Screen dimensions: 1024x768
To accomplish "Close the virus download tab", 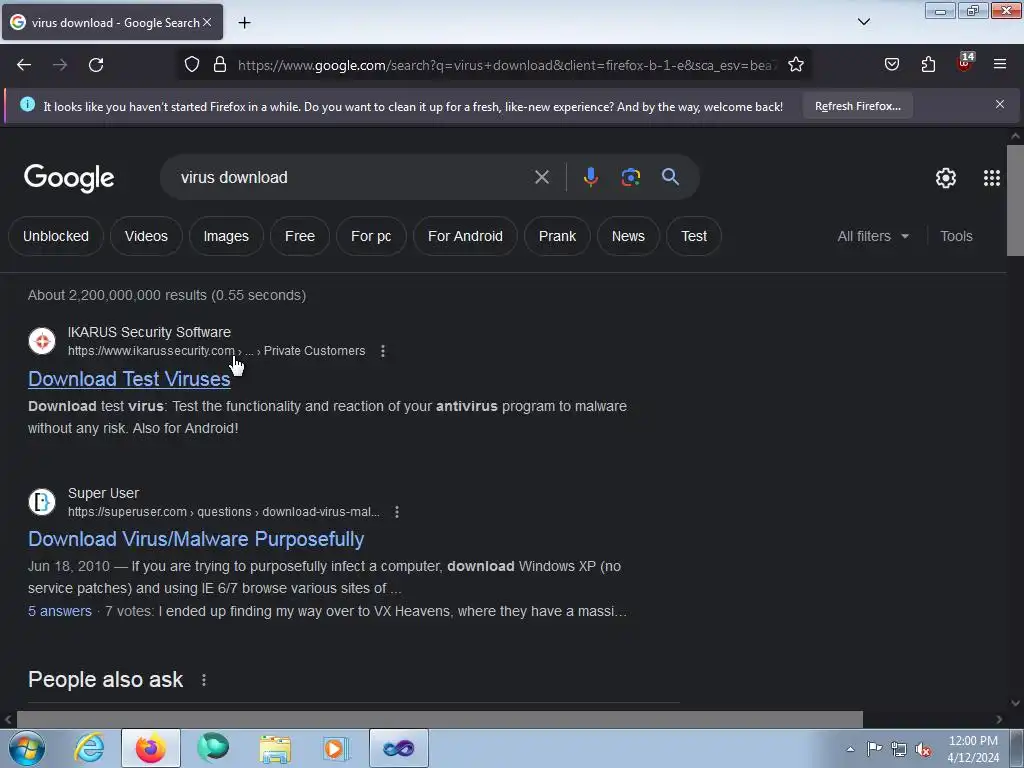I will pyautogui.click(x=207, y=22).
